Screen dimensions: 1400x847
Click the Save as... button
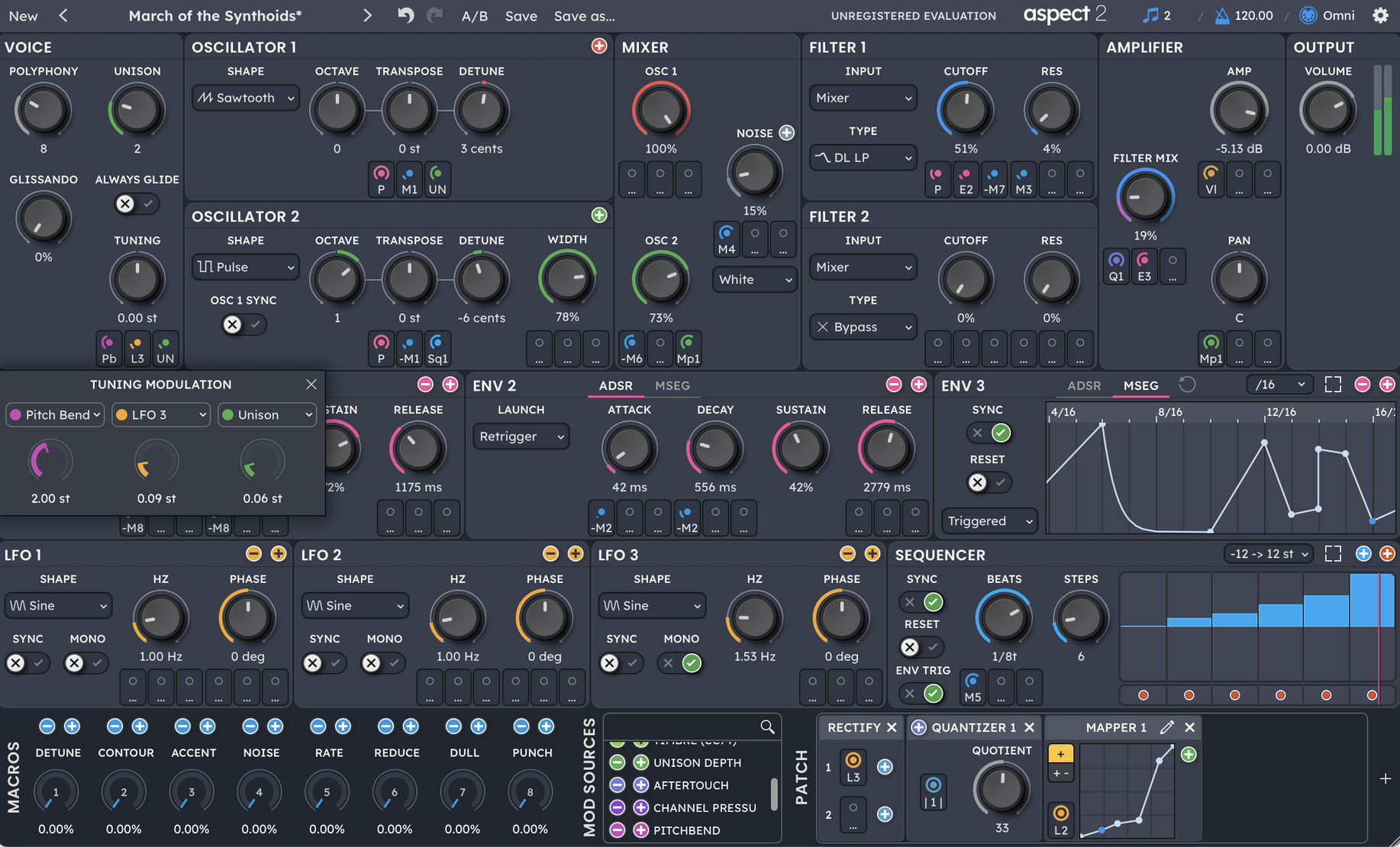[x=584, y=15]
